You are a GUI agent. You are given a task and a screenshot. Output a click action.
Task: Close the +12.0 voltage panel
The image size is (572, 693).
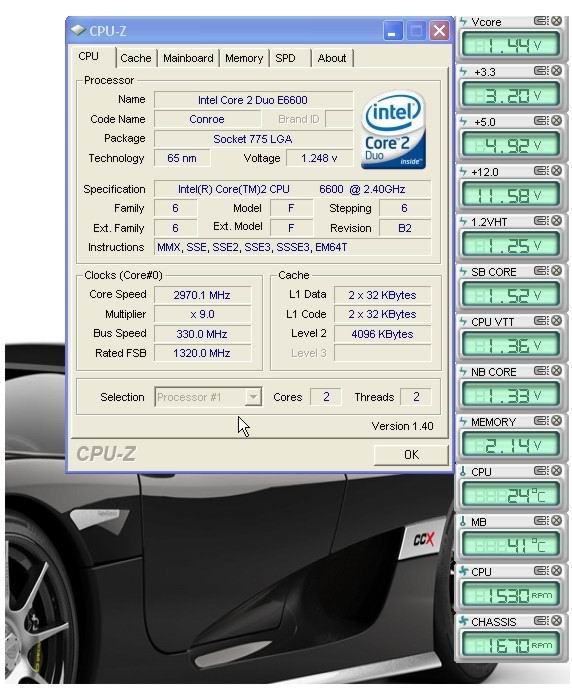tap(557, 171)
